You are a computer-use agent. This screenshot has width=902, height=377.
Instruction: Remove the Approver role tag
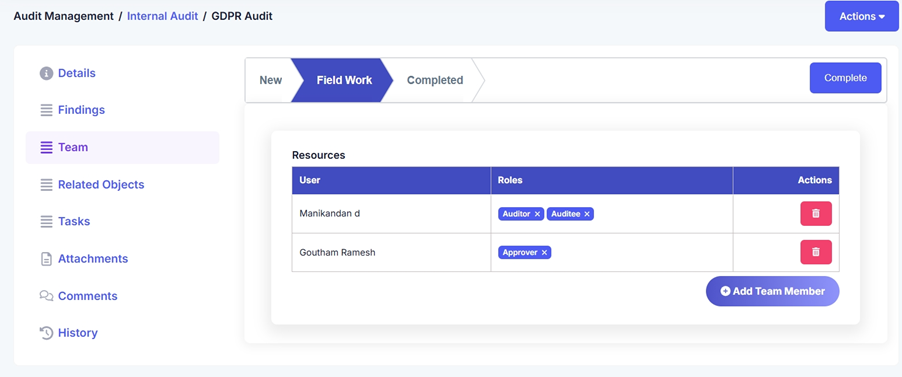[x=544, y=253]
